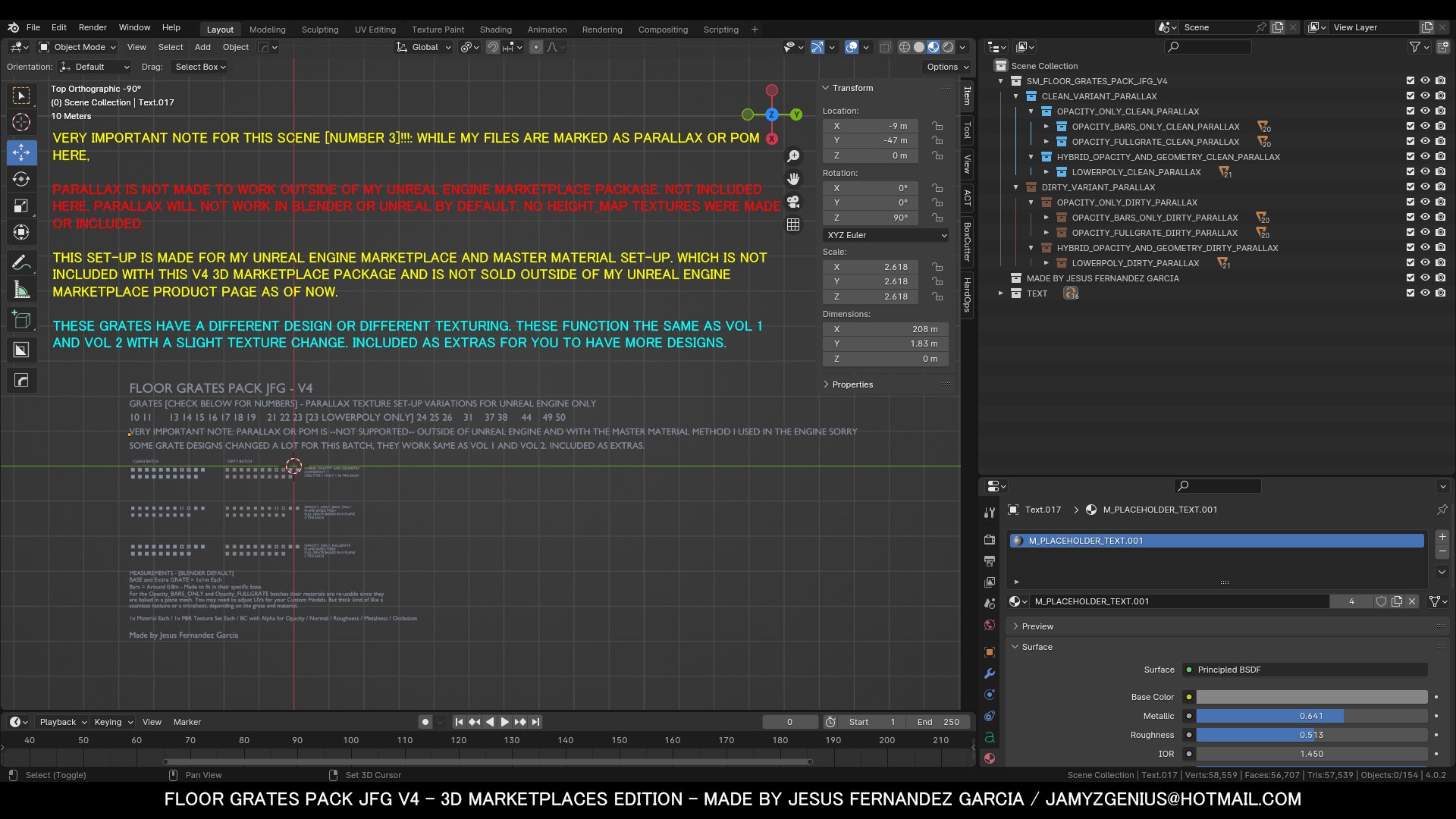
Task: Hide the DIRTY_VARIANT_PARALLAX collection eye
Action: [1426, 187]
